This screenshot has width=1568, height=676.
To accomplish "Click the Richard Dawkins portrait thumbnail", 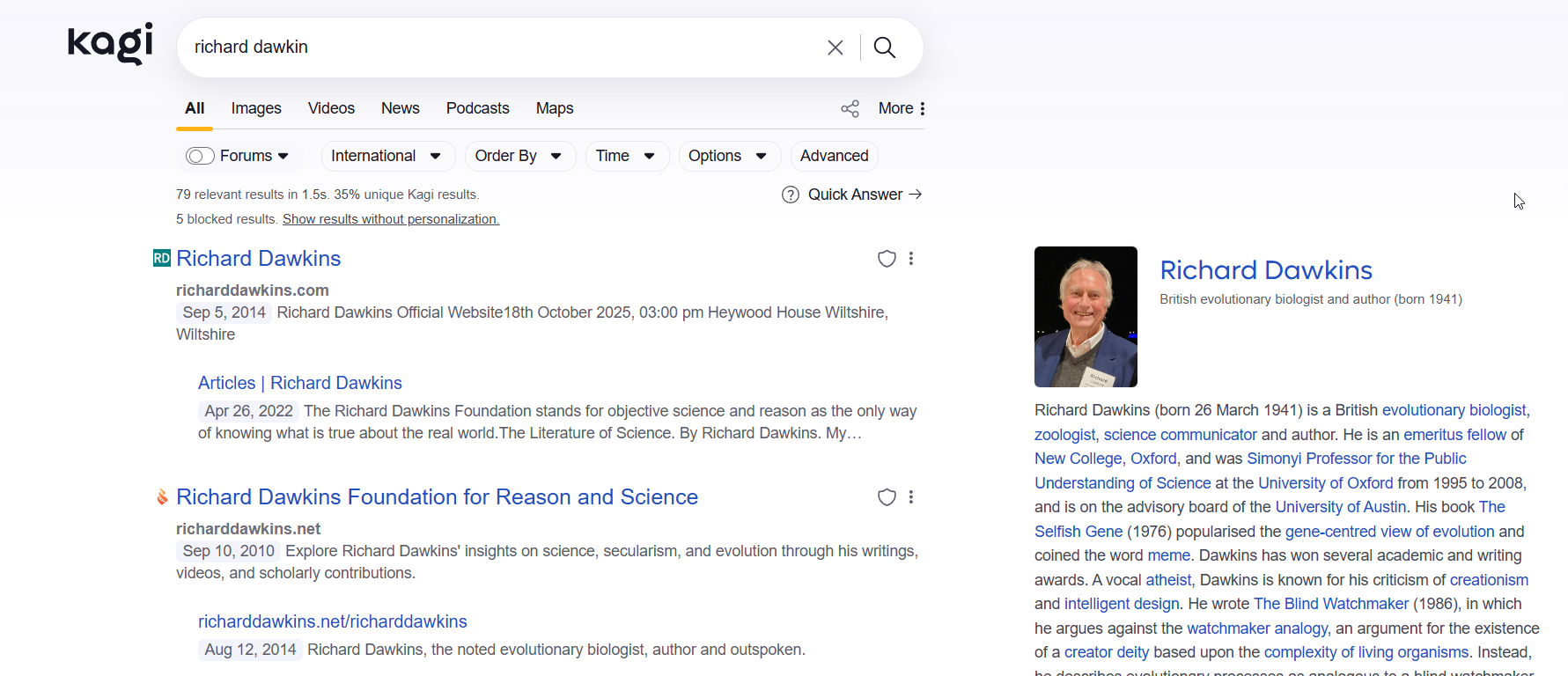I will (x=1086, y=317).
